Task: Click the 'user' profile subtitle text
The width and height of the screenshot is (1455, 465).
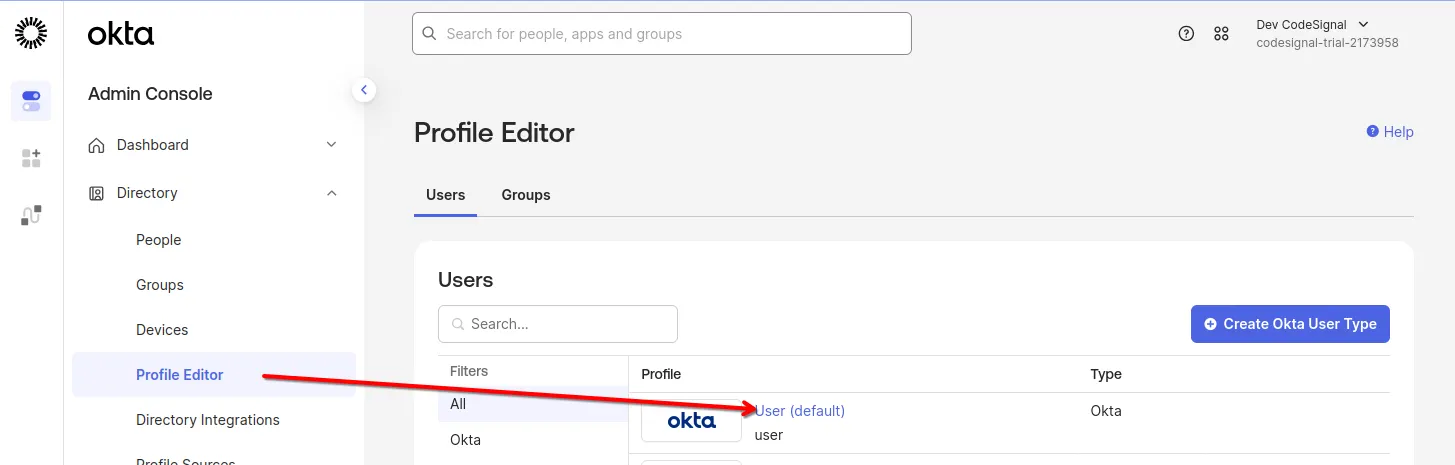Action: (x=769, y=435)
